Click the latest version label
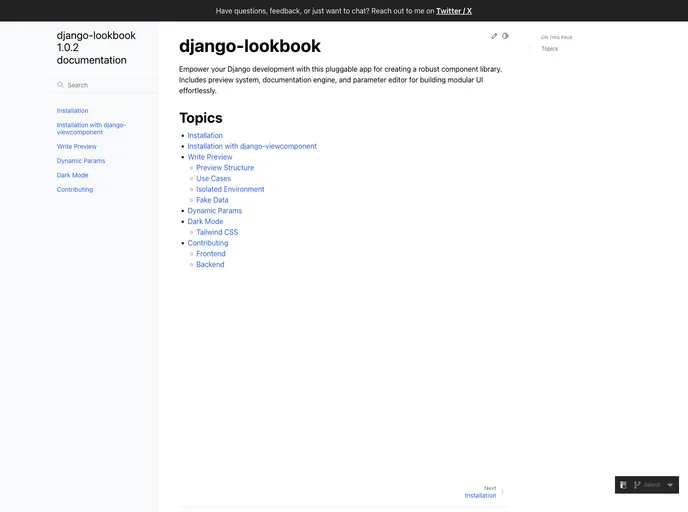The image size is (688, 512). 652,485
